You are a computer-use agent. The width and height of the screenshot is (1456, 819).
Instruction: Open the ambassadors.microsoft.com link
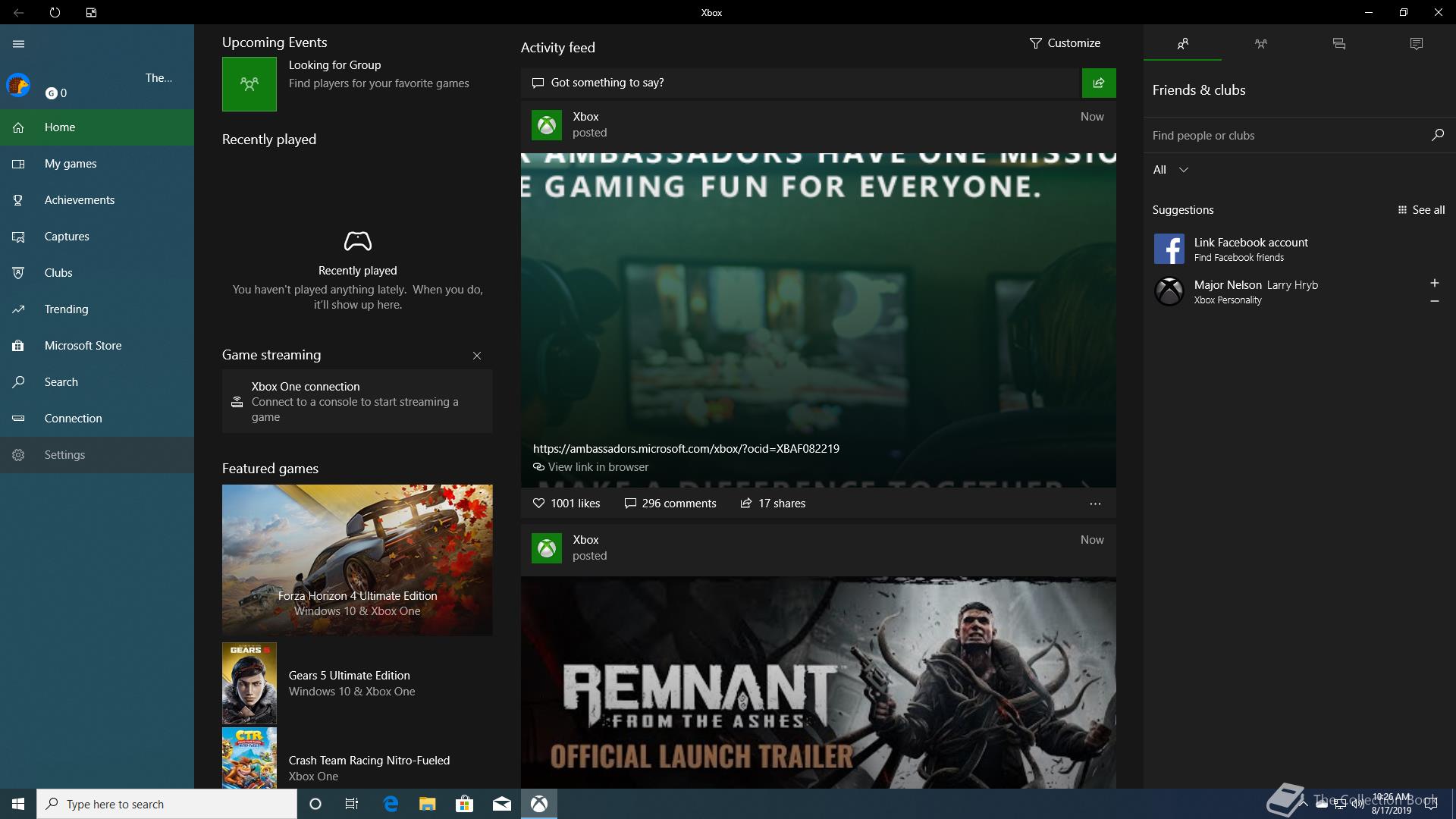coord(686,449)
